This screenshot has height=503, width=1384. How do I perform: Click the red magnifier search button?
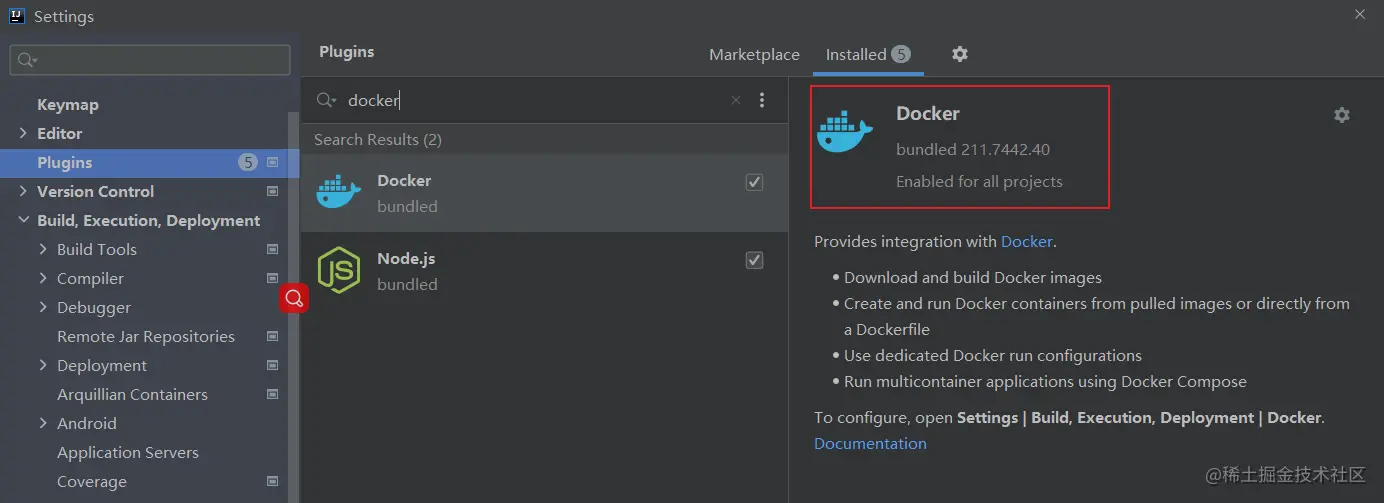(x=293, y=298)
